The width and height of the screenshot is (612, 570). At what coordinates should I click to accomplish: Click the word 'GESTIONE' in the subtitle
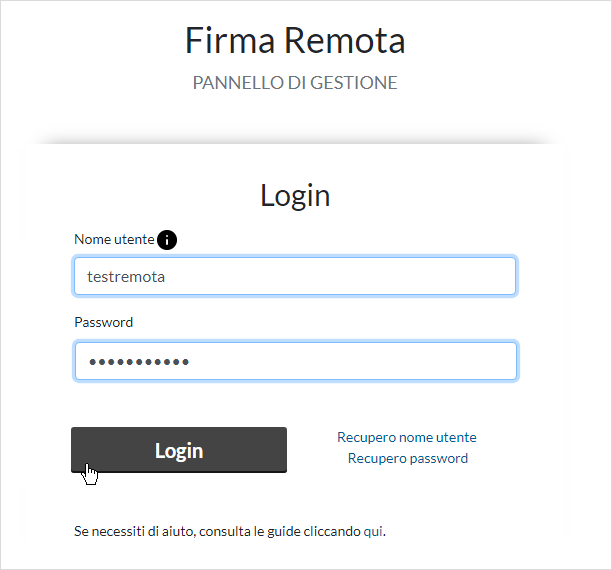(354, 83)
